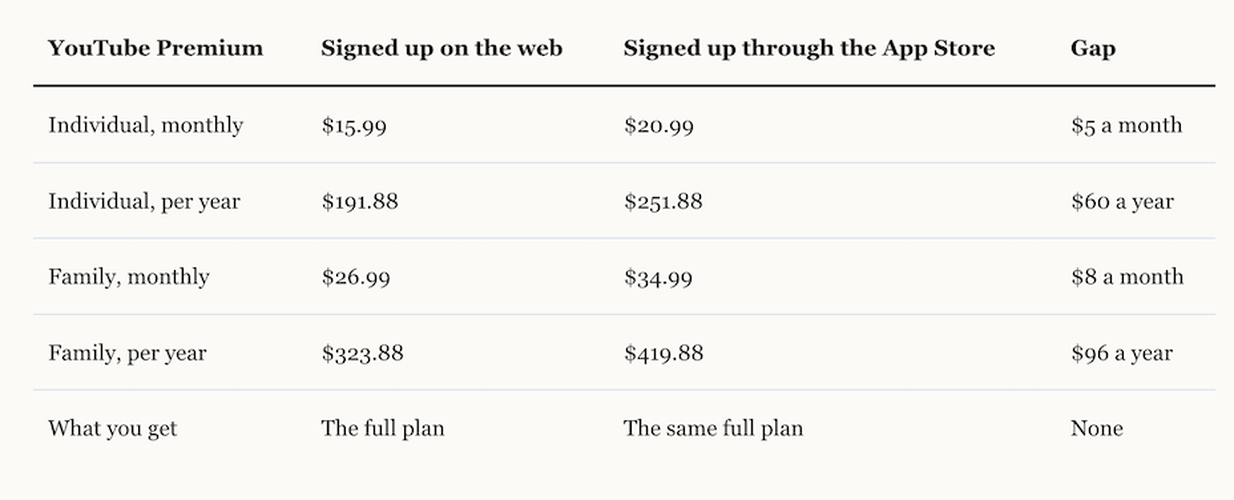The width and height of the screenshot is (1234, 500).
Task: Click the $323.88 web price cell
Action: tap(363, 353)
